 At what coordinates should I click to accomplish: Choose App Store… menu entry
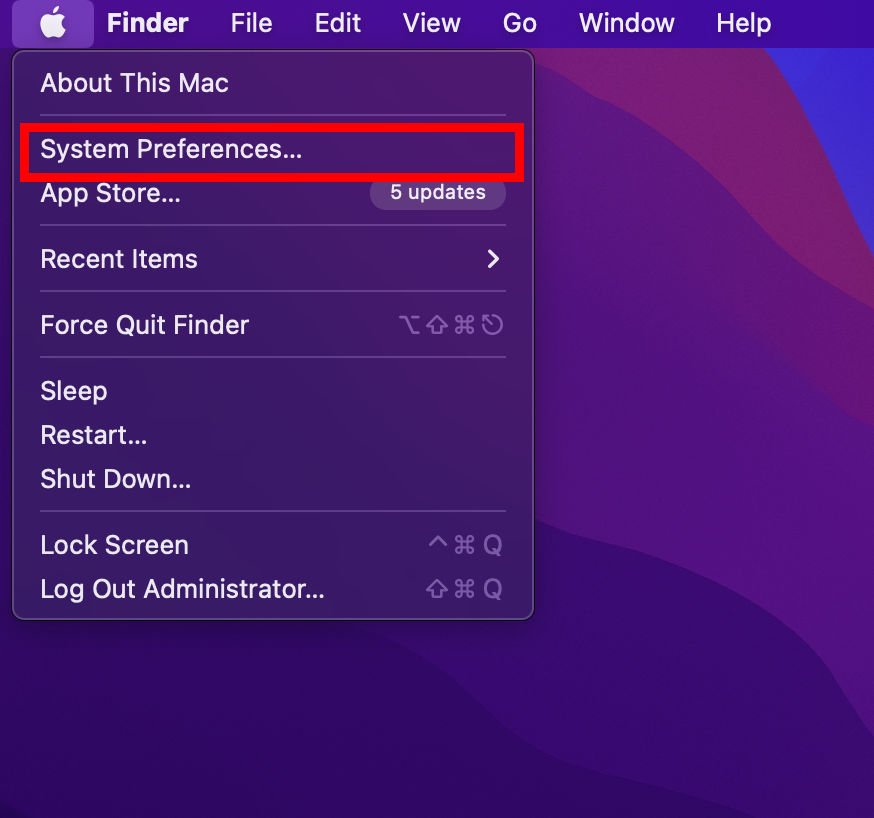[273, 193]
